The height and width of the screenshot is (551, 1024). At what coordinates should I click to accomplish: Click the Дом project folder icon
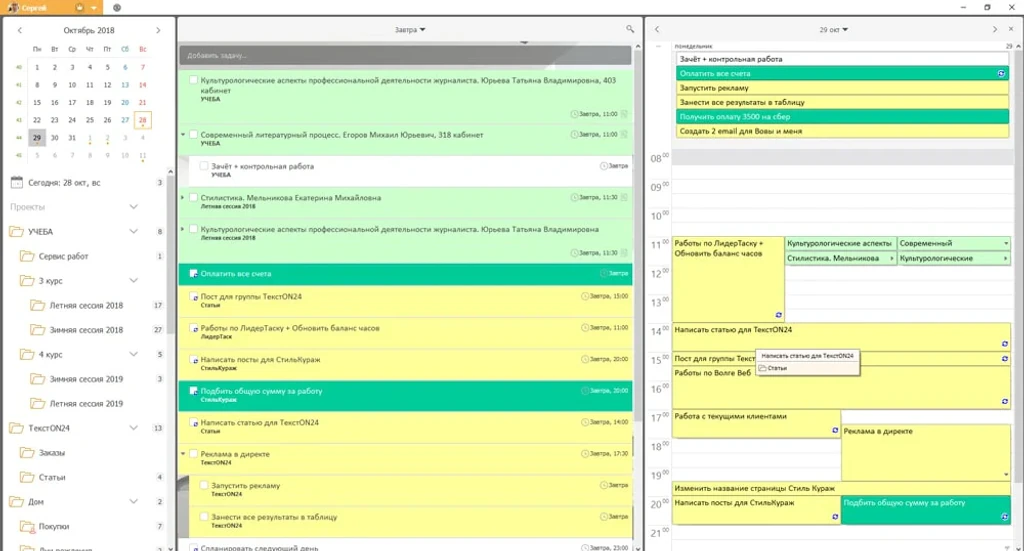(x=16, y=502)
